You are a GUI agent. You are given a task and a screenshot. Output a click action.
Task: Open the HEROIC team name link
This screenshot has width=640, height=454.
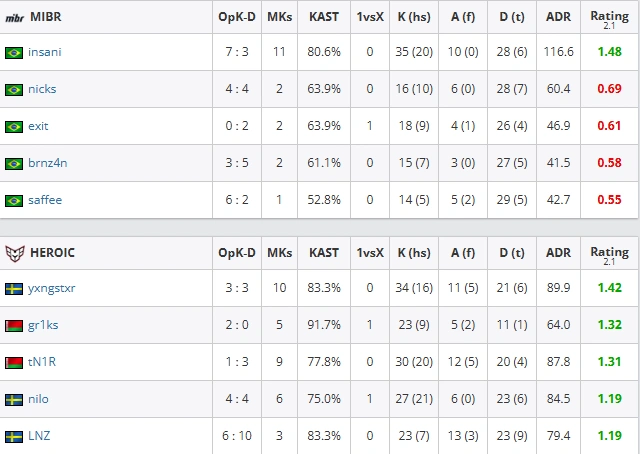pyautogui.click(x=52, y=253)
